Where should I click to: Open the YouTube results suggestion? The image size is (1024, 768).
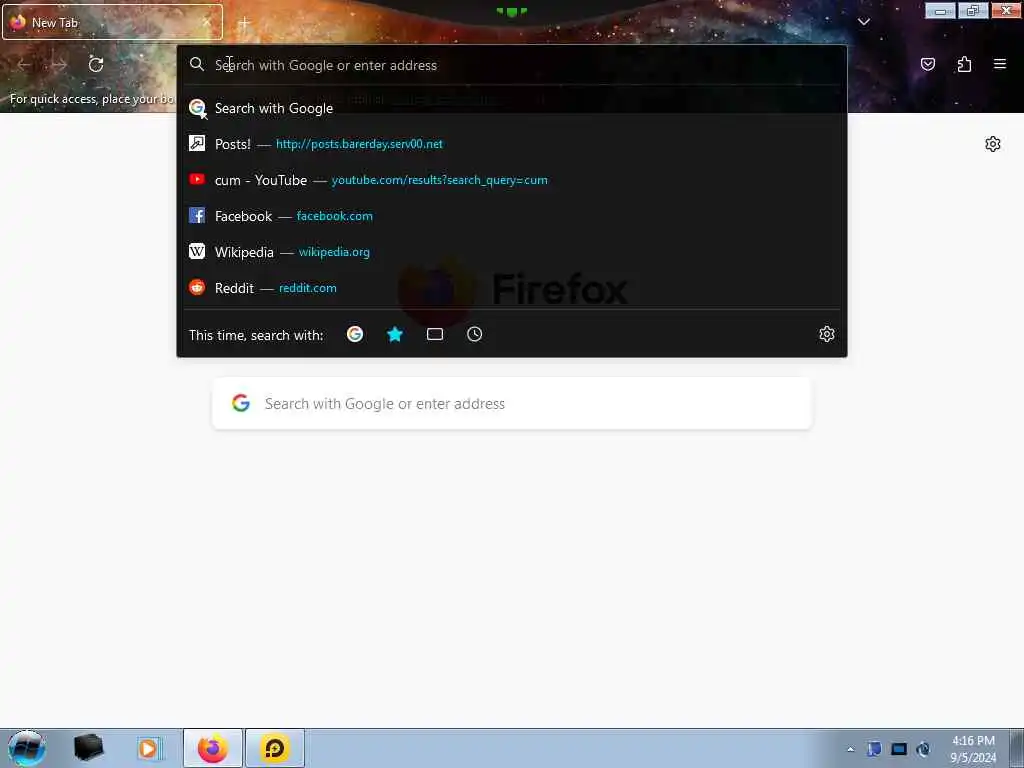pos(512,180)
